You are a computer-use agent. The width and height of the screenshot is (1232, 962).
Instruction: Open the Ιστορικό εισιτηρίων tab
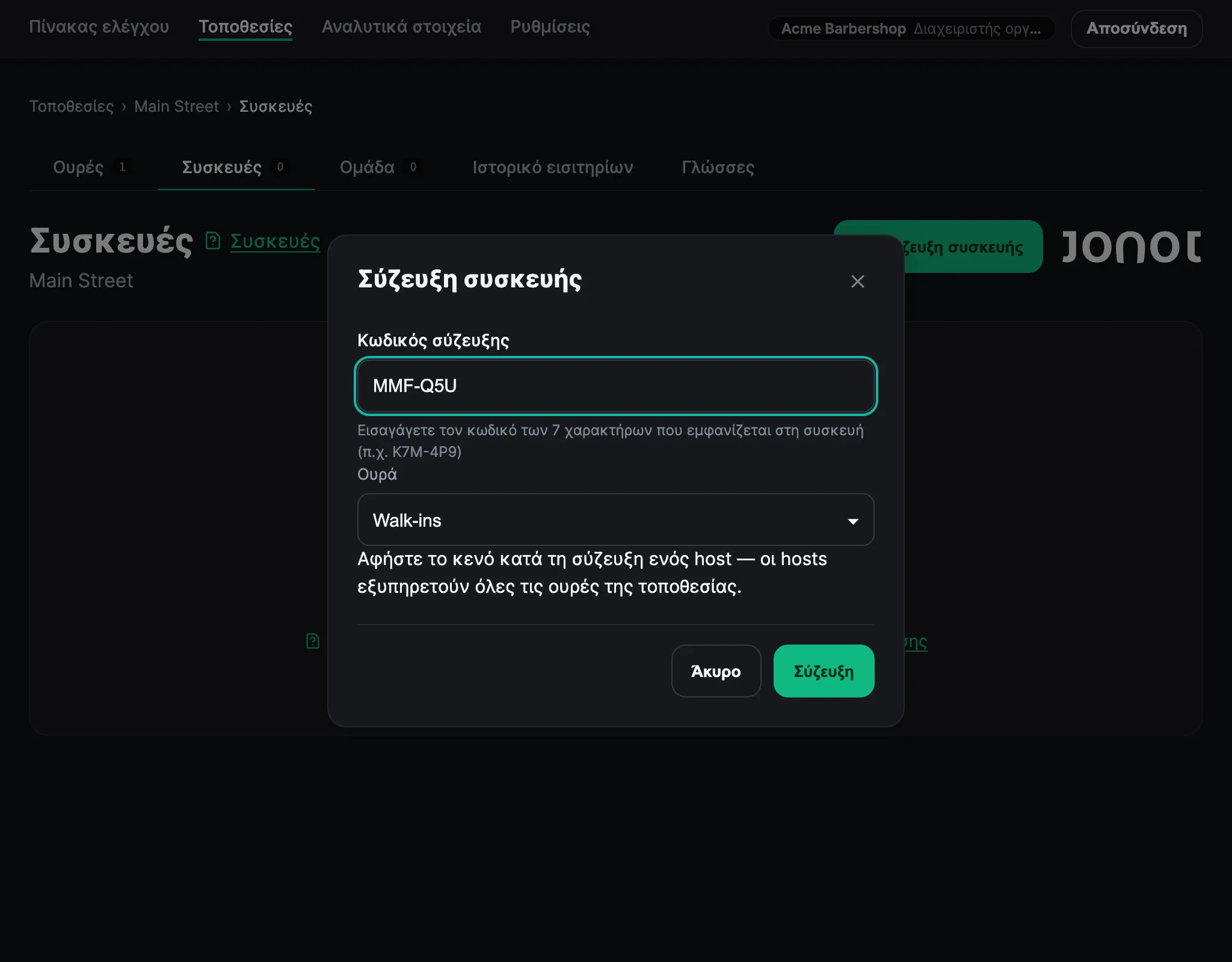point(553,167)
